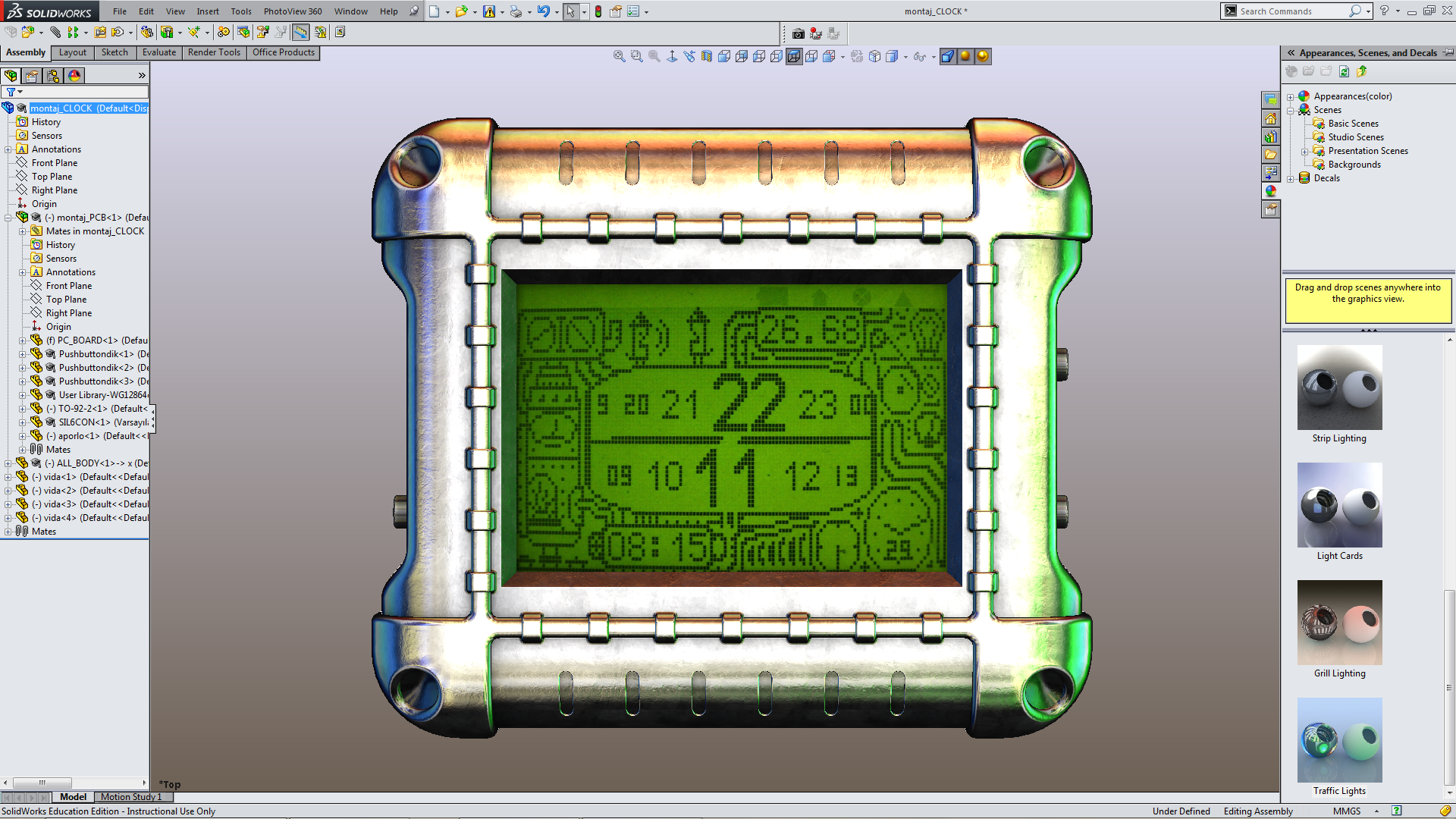Click the feature tree horizontal scrollbar

(74, 783)
